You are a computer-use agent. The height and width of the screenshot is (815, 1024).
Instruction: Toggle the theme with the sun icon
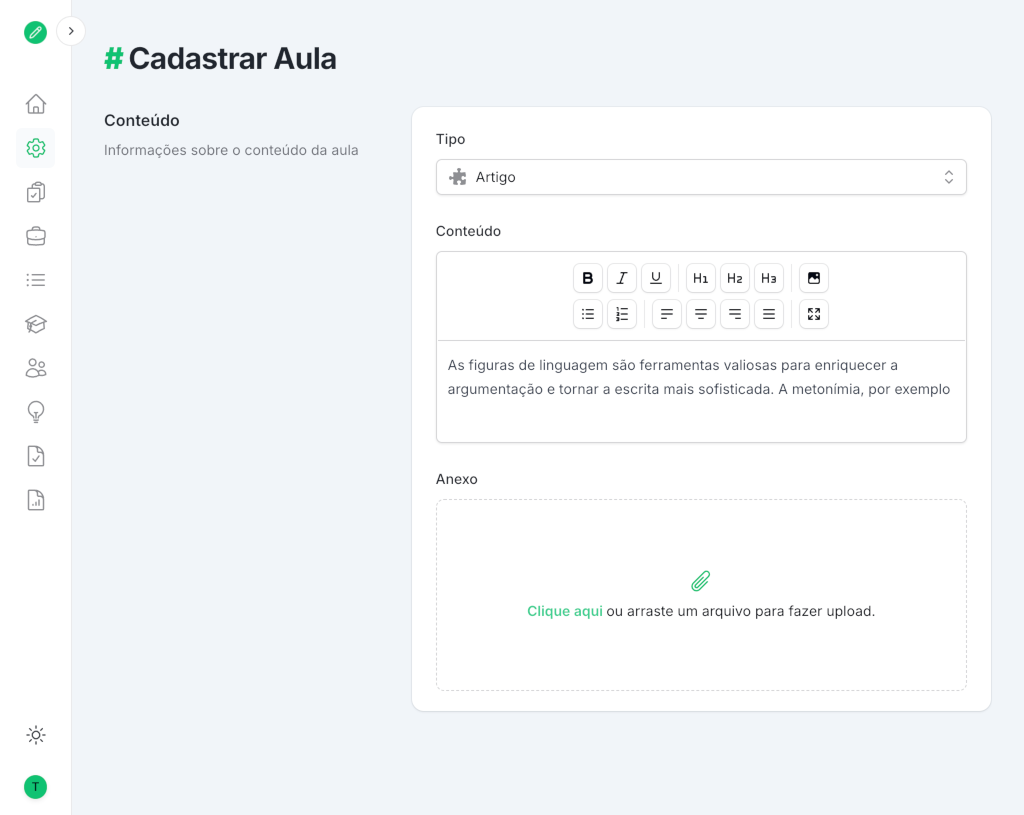click(x=35, y=735)
